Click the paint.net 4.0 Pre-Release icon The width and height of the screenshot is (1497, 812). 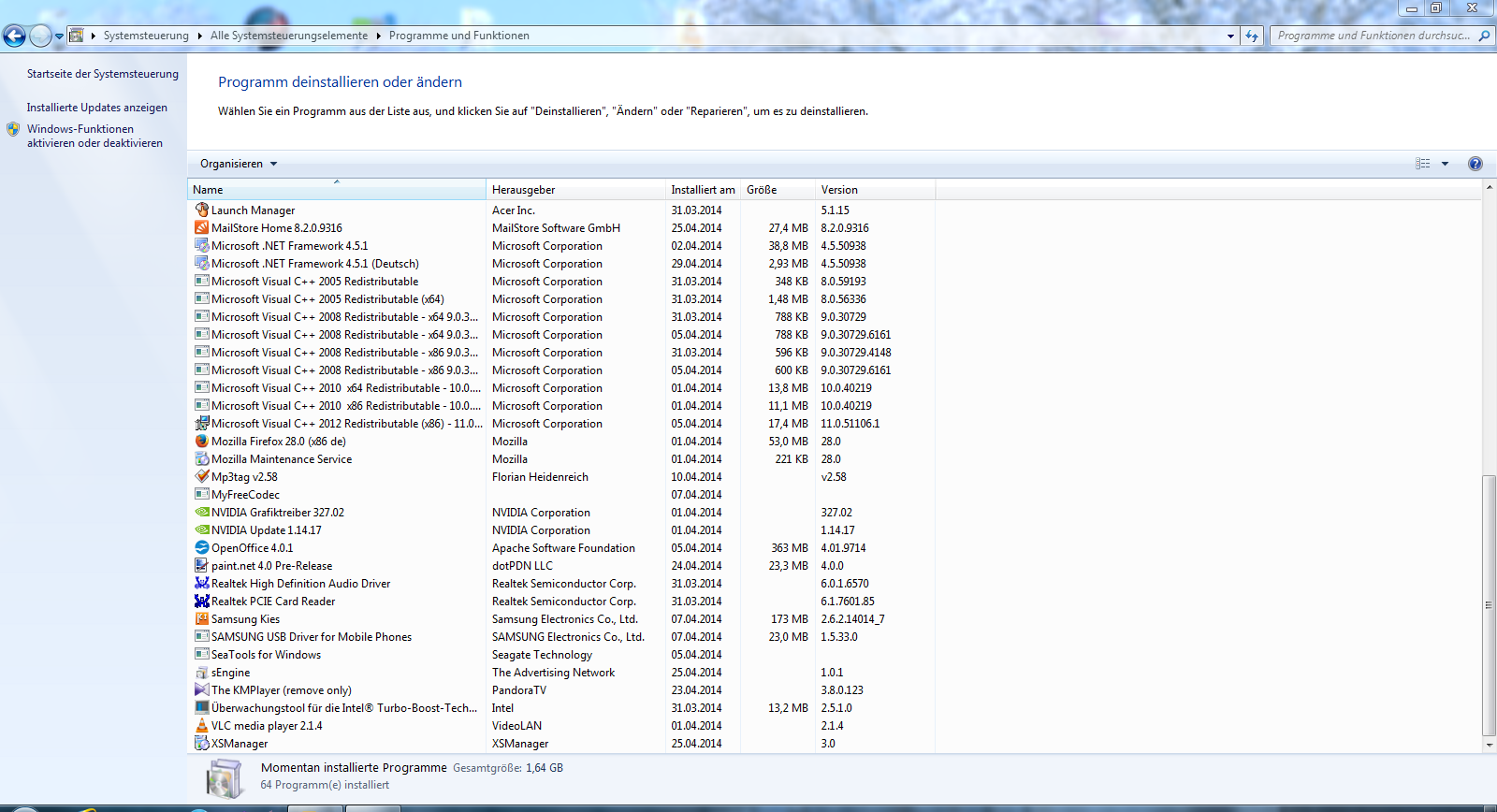click(x=202, y=565)
